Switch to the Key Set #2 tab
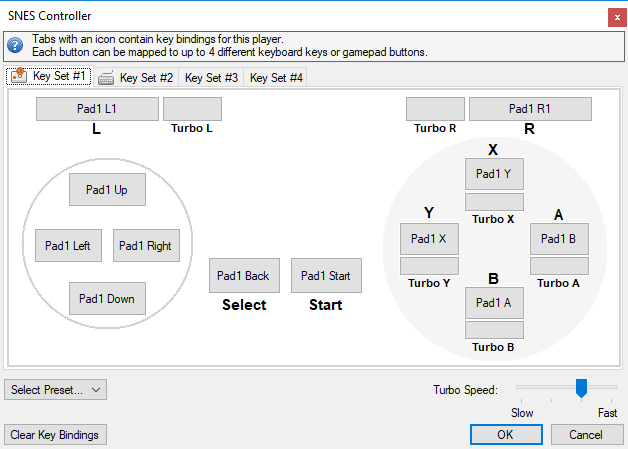The width and height of the screenshot is (628, 449). pyautogui.click(x=136, y=78)
